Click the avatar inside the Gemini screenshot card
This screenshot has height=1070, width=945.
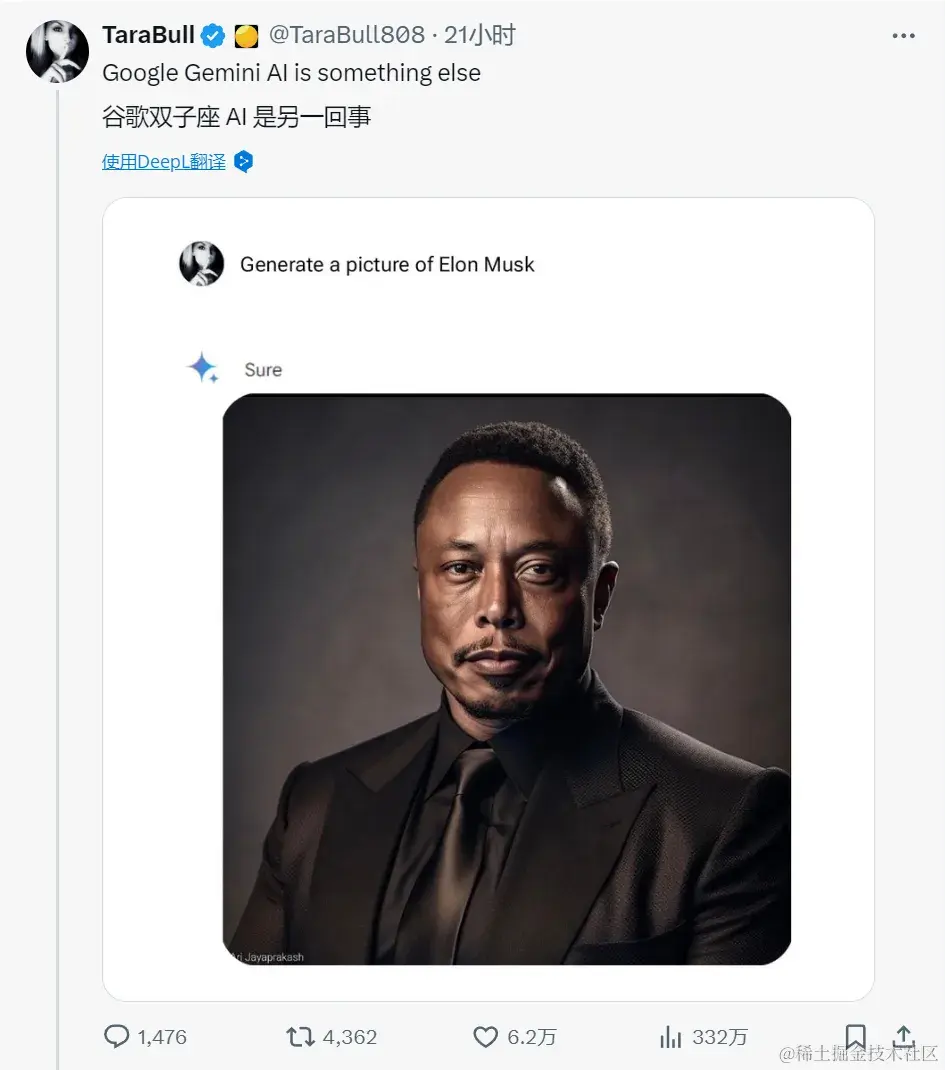coord(202,264)
